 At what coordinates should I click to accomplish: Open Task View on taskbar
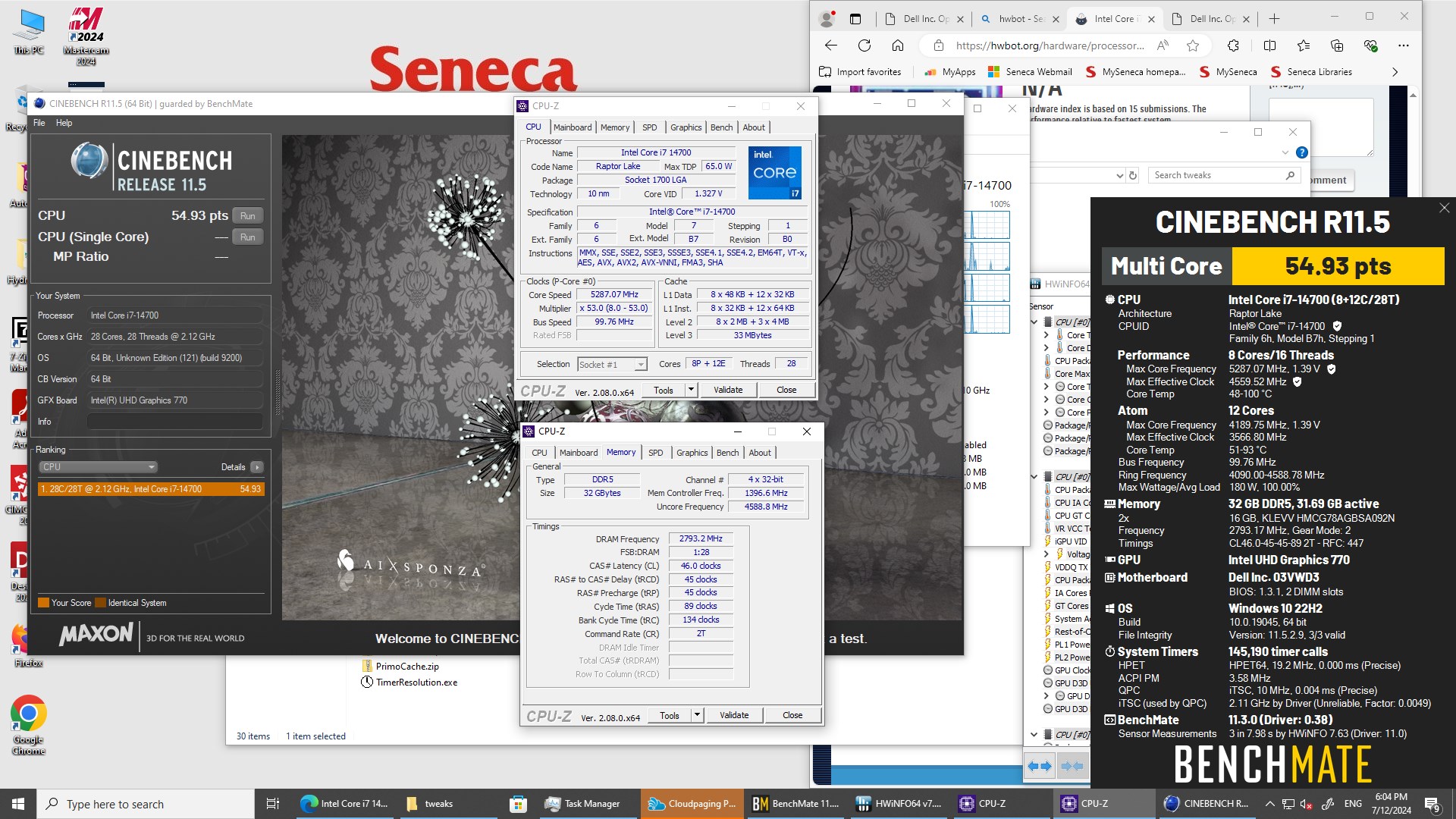[x=273, y=804]
